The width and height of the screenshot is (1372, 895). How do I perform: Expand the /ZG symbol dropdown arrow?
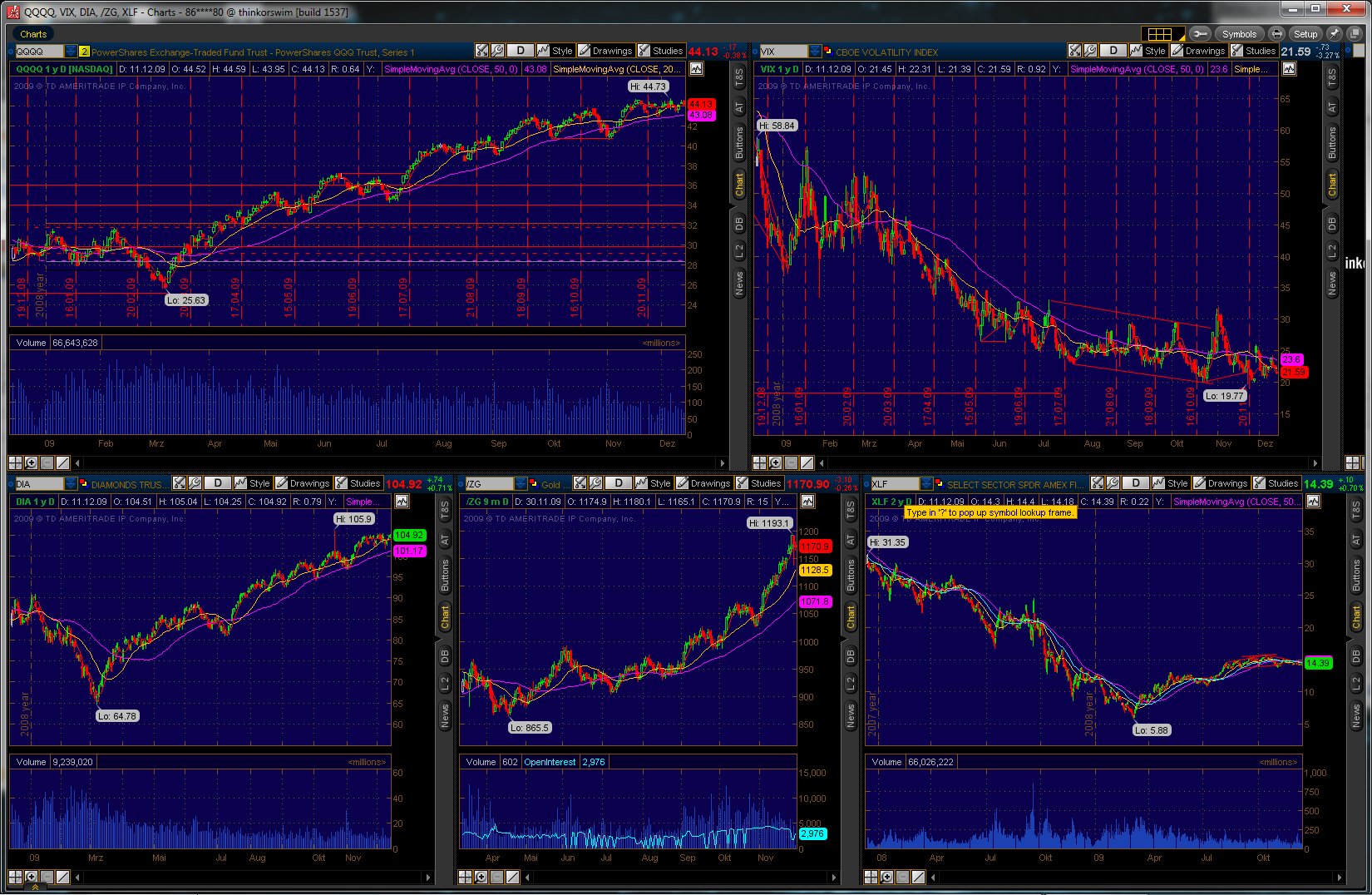pyautogui.click(x=521, y=484)
